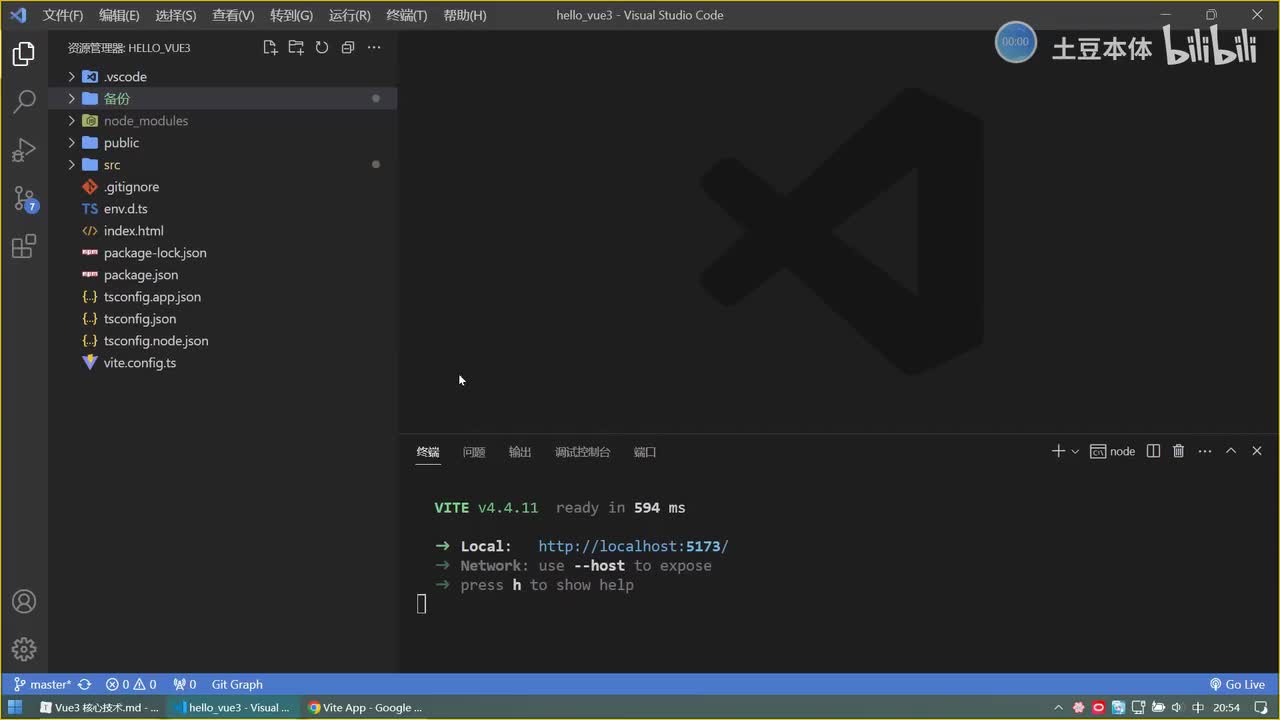Screen dimensions: 1280x720
Task: Click the VS Code logo in title bar
Action: point(18,15)
